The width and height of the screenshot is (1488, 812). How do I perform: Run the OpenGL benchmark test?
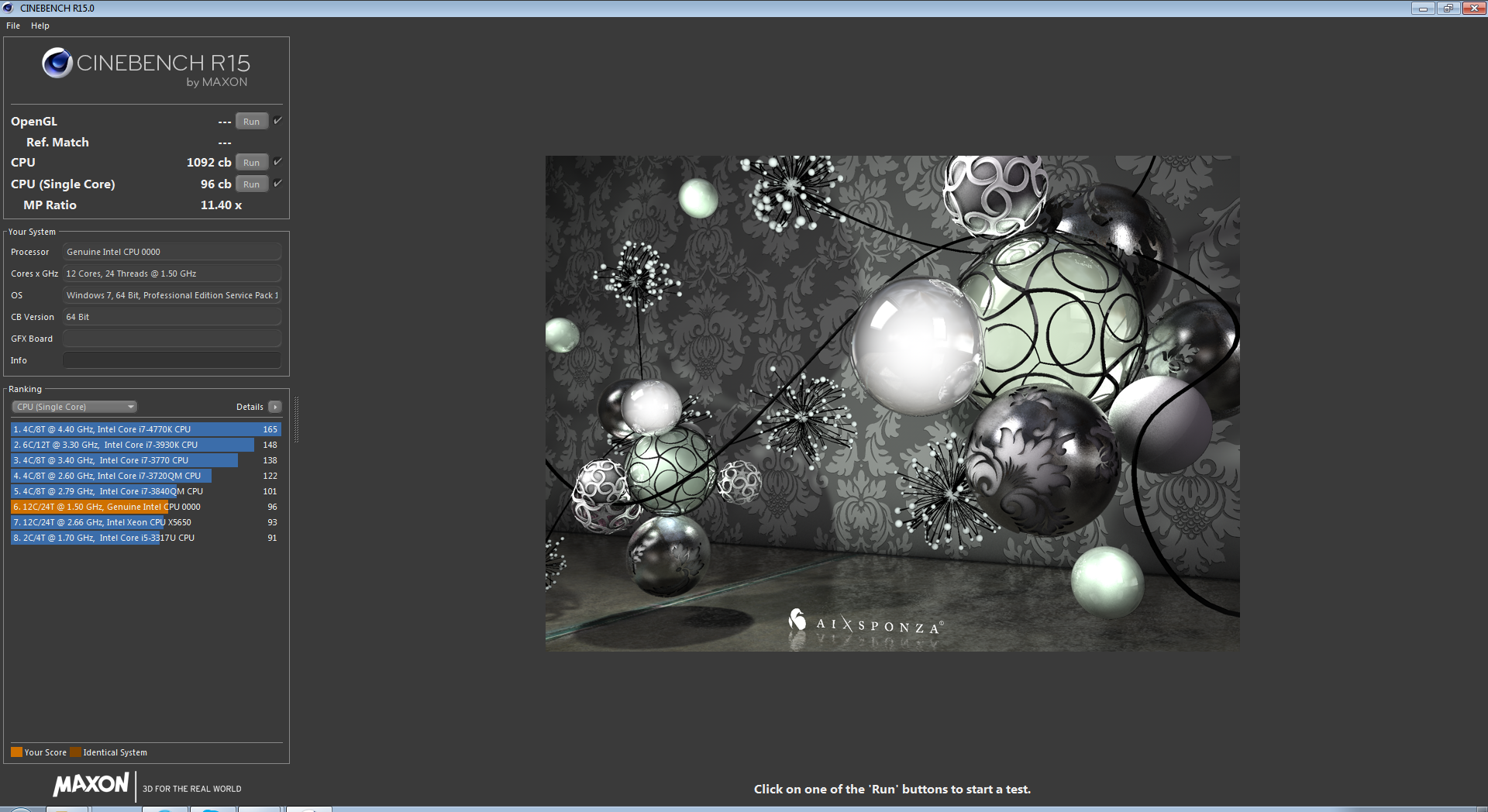pos(251,122)
